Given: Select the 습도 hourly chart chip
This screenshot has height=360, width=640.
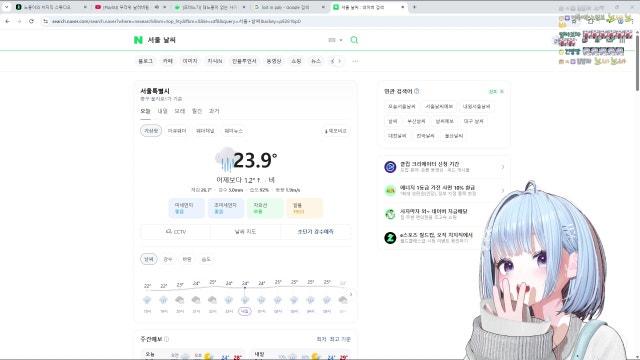Looking at the screenshot, I should click(206, 259).
